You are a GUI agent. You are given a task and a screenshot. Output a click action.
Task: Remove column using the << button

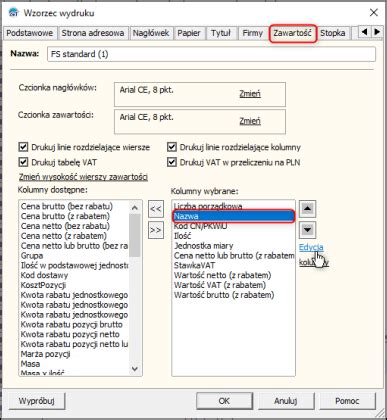tap(156, 209)
